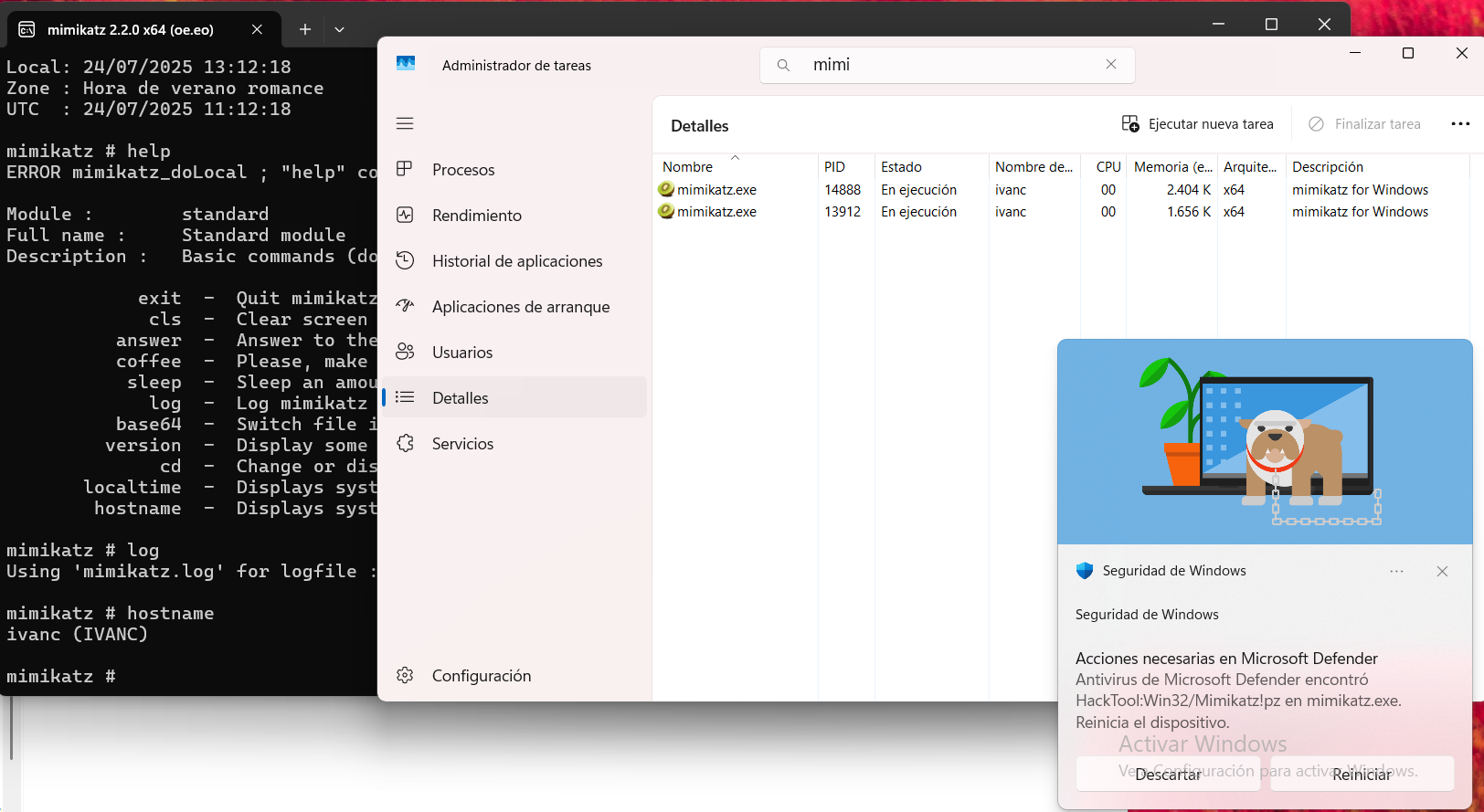Close the mimikatz terminal tab

coord(257,29)
